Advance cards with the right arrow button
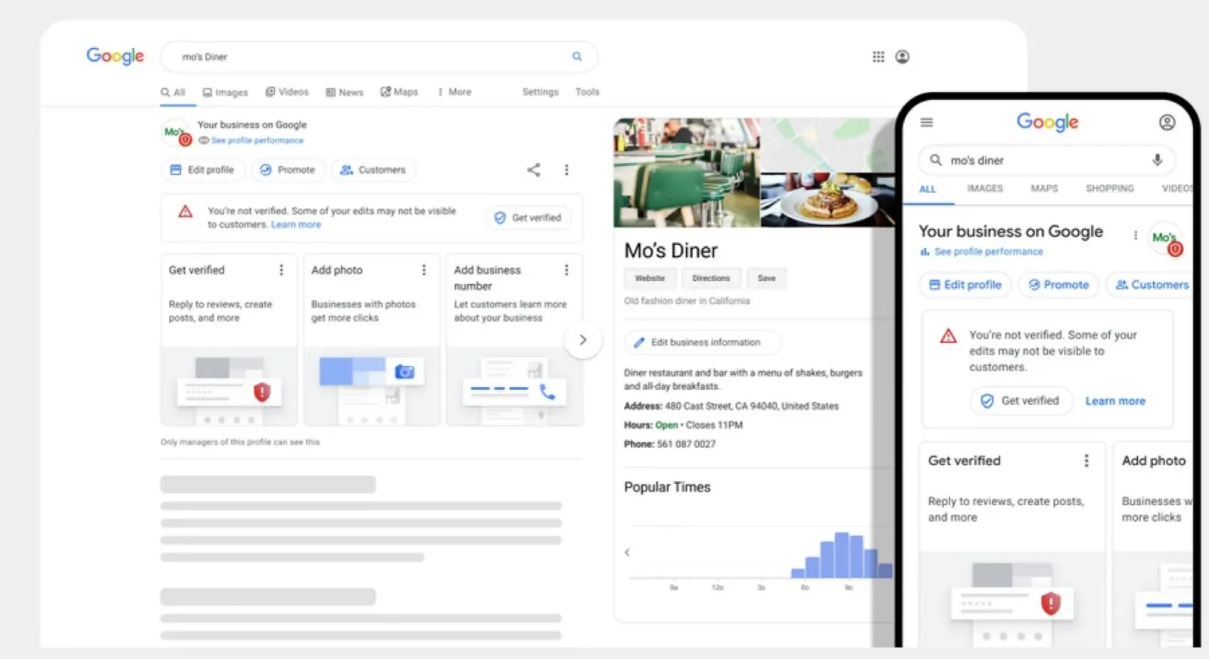The image size is (1209, 659). (x=582, y=340)
